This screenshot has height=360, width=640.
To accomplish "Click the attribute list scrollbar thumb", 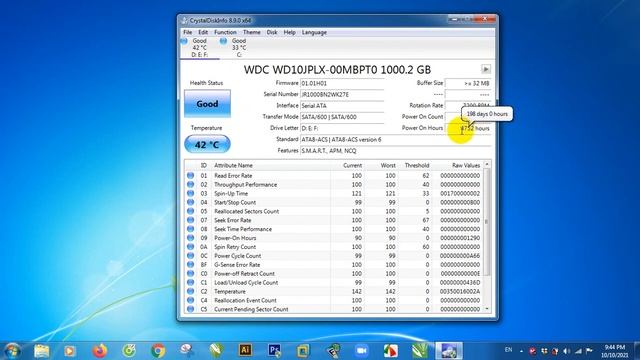I will pyautogui.click(x=487, y=222).
